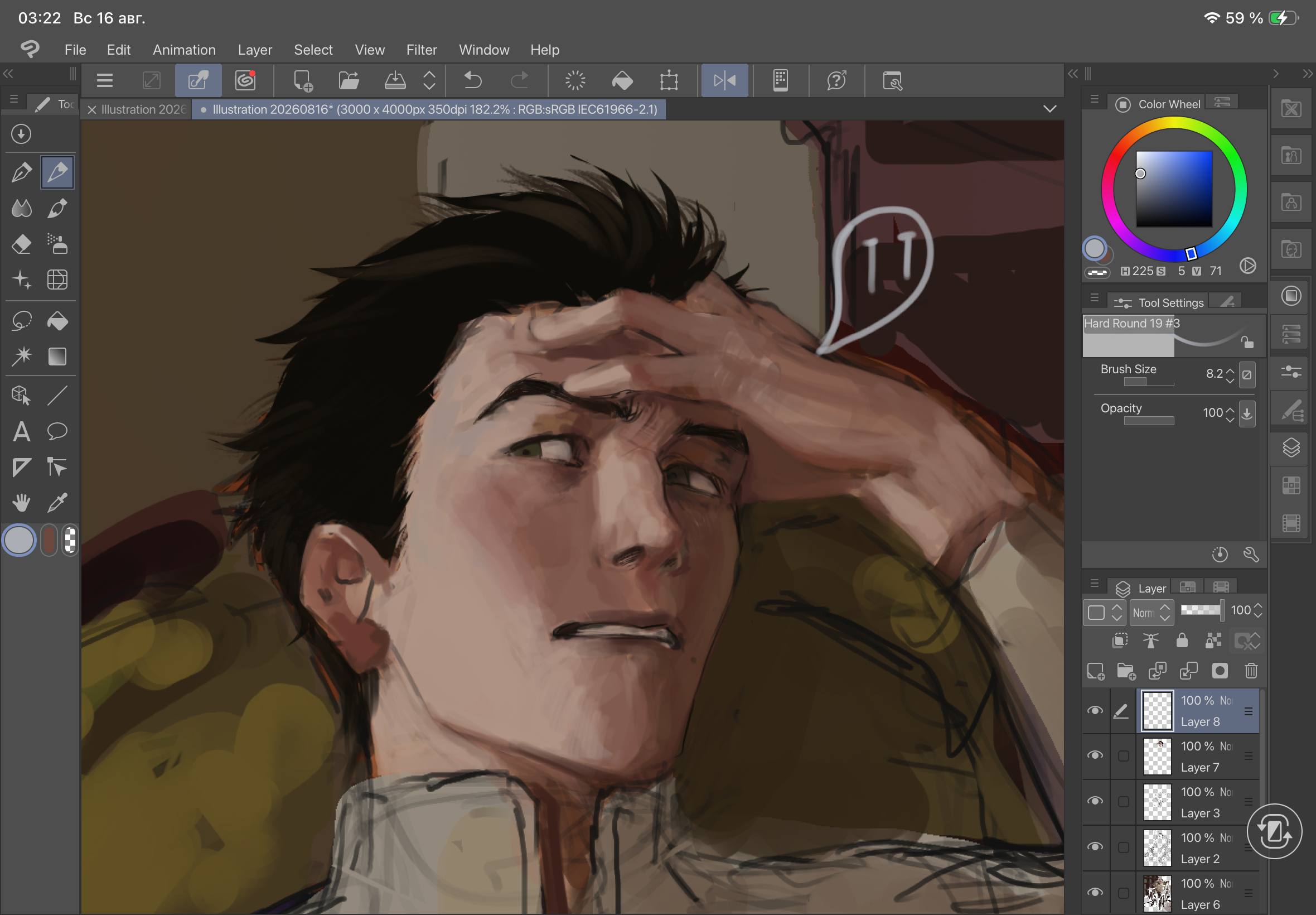Select the Auto select magic wand tool

(x=22, y=357)
